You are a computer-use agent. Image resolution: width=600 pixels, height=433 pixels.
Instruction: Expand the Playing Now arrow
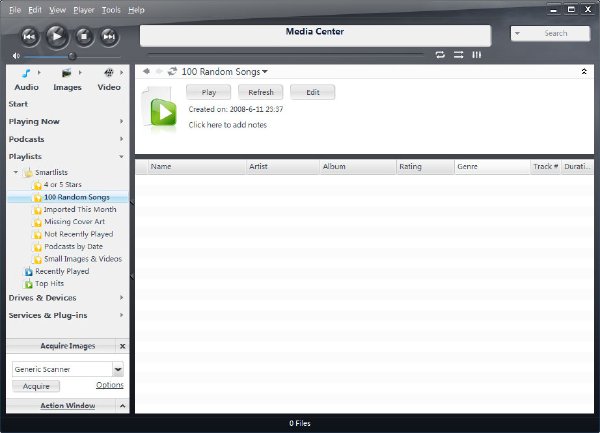tap(121, 121)
